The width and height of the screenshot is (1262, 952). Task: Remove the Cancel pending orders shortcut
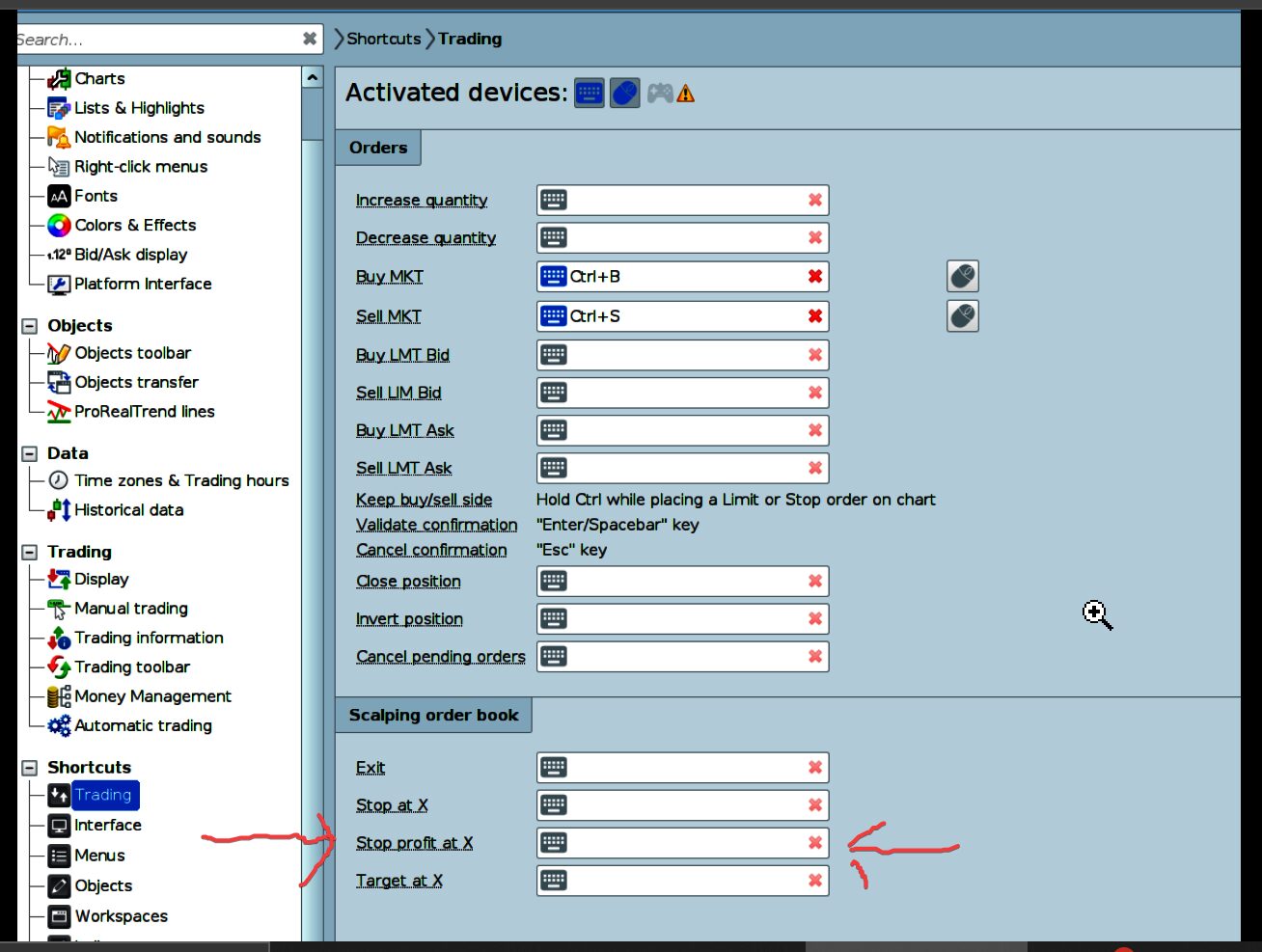pyautogui.click(x=815, y=656)
